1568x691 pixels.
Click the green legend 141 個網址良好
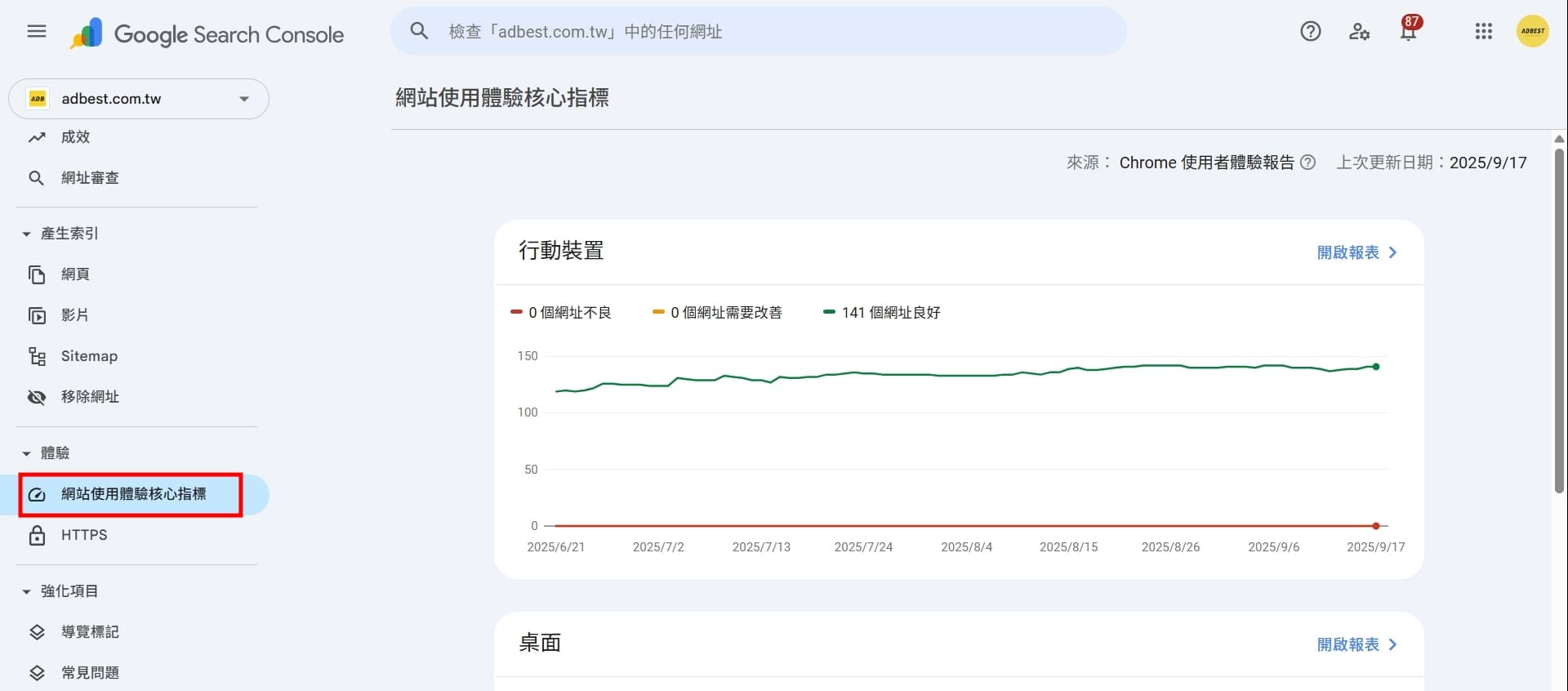[x=882, y=313]
